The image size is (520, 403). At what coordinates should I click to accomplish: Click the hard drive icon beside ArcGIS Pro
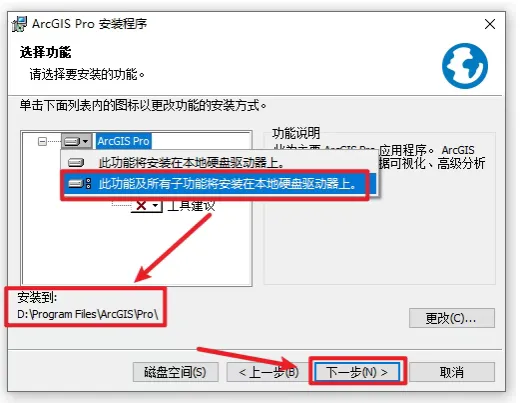[71, 141]
